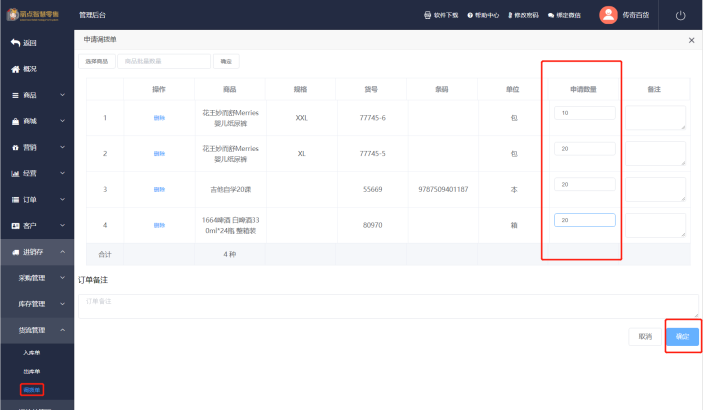Click the XXL spec cell

[x=301, y=118]
